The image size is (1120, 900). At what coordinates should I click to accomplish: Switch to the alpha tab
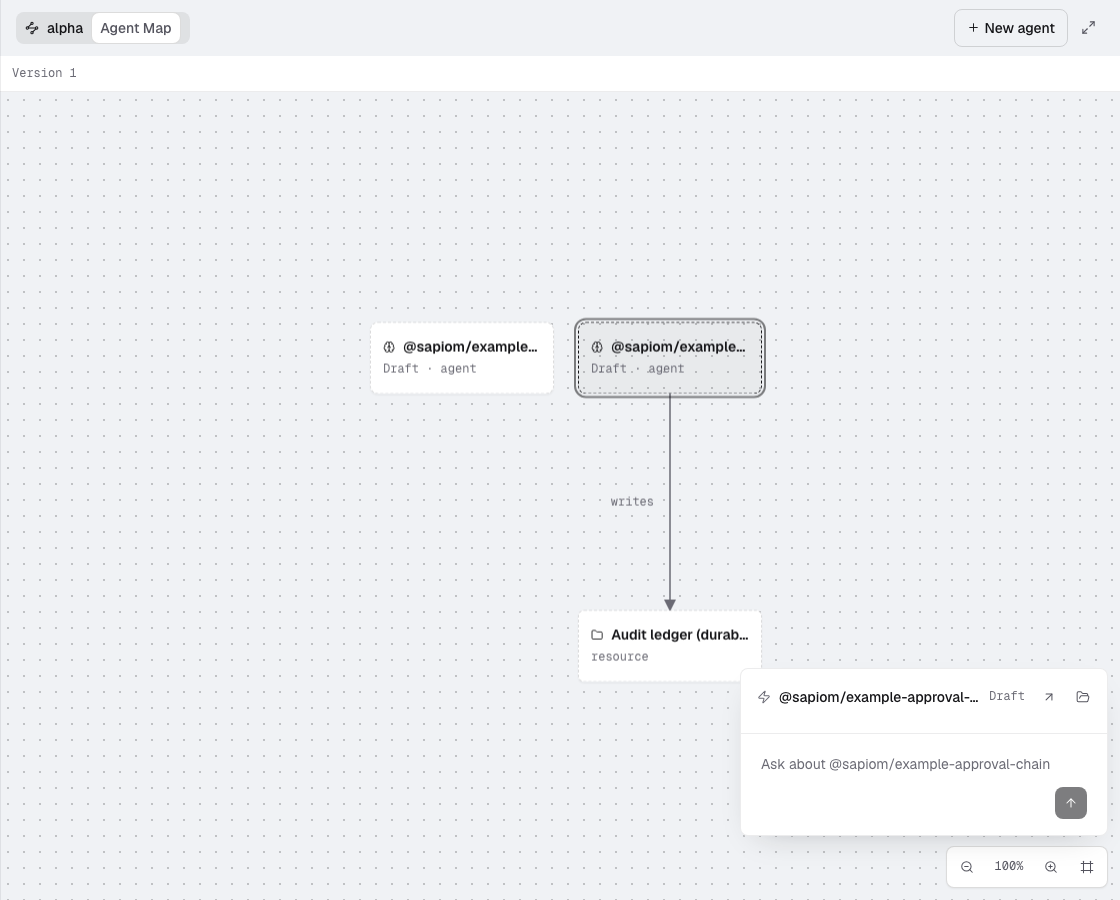click(54, 28)
